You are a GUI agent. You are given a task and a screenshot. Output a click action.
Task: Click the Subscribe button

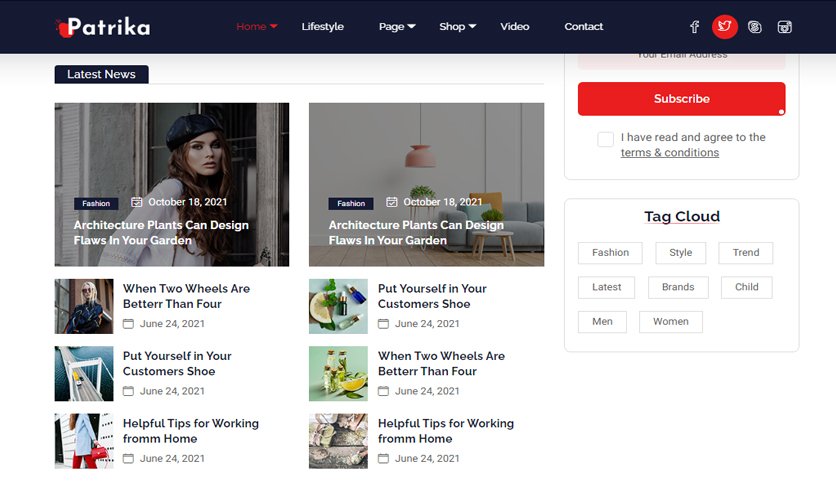point(681,99)
